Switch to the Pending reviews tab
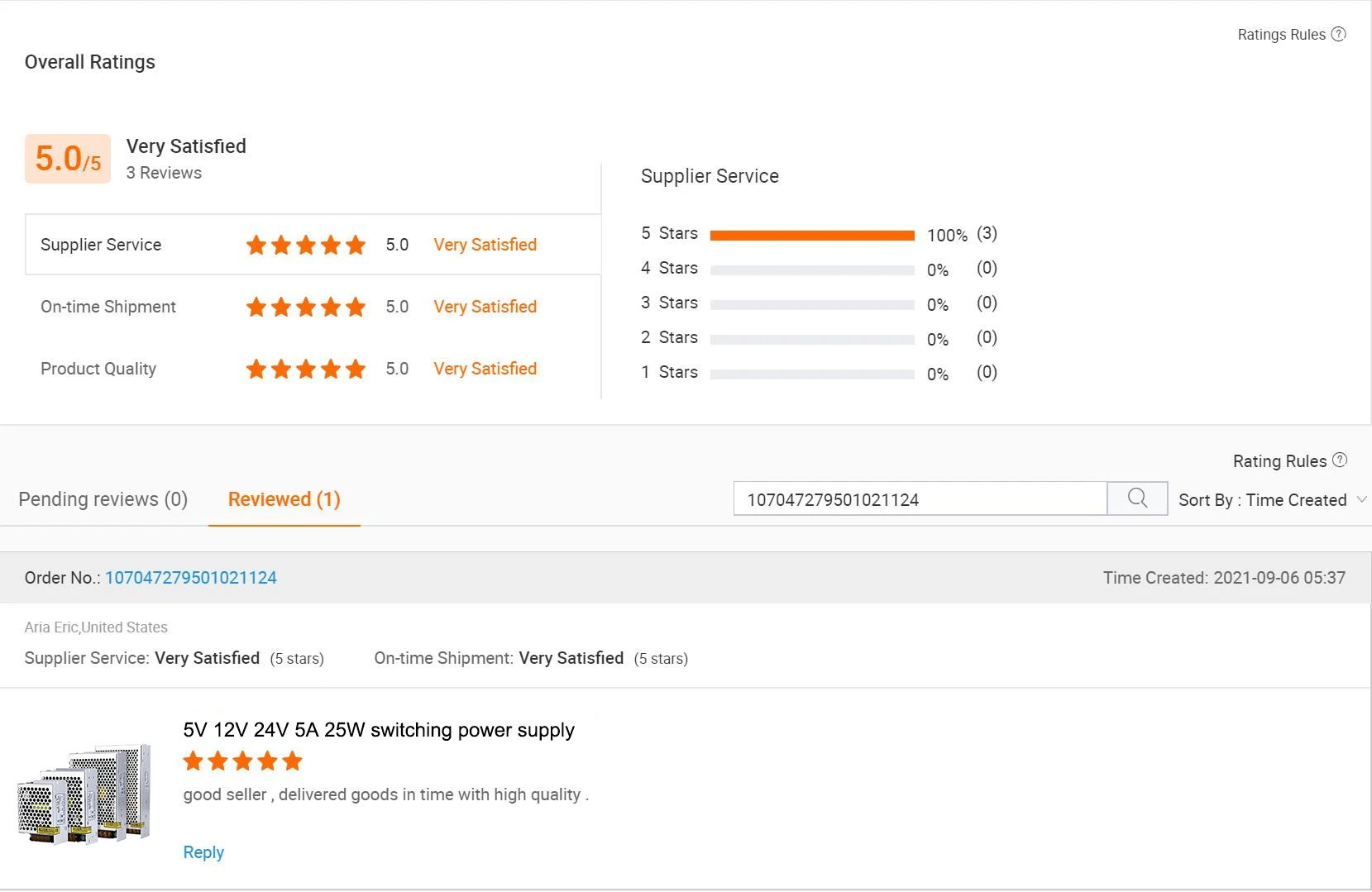Screen dimensions: 1372x892 [103, 499]
